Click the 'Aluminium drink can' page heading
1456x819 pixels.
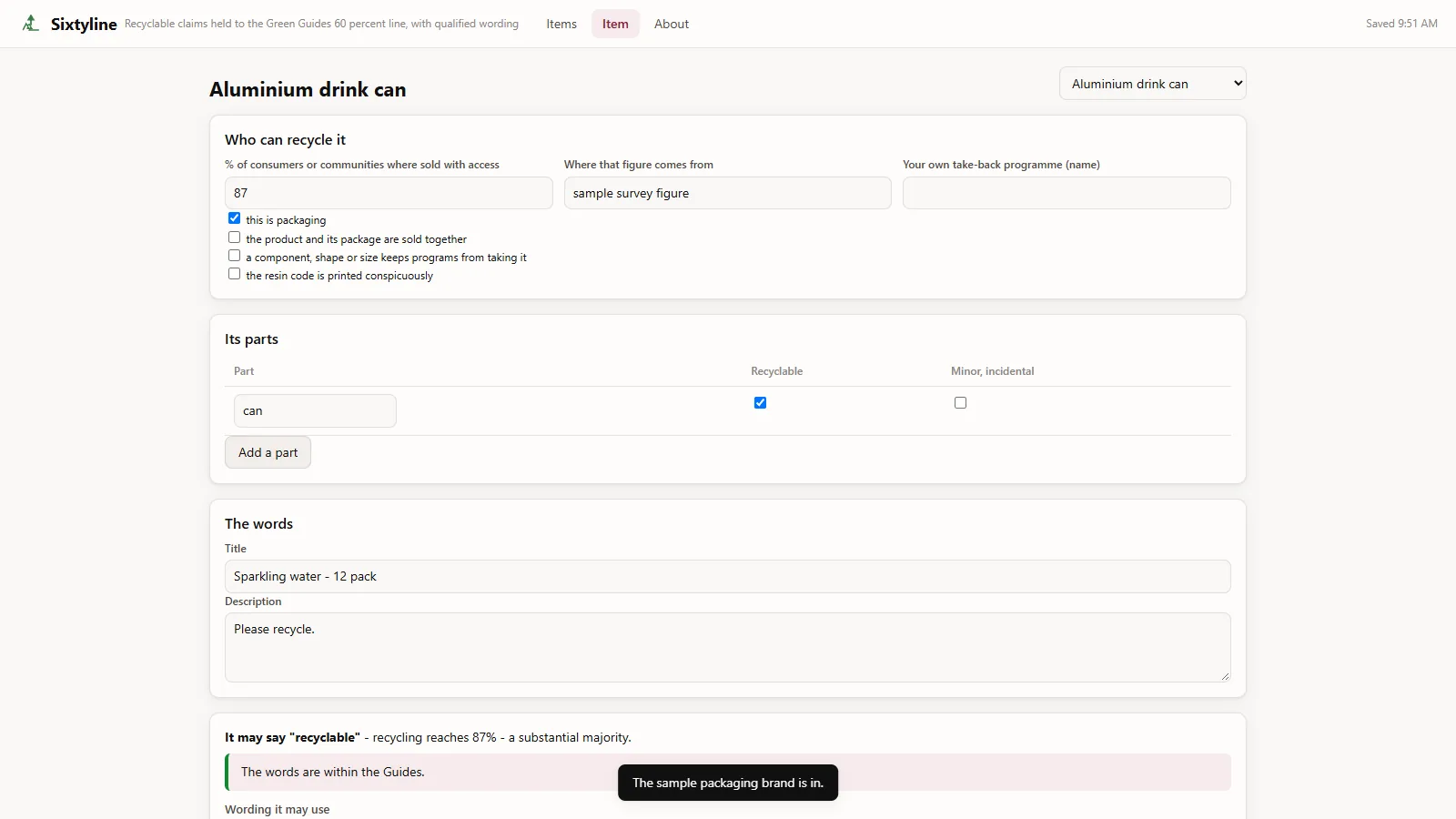pyautogui.click(x=308, y=89)
